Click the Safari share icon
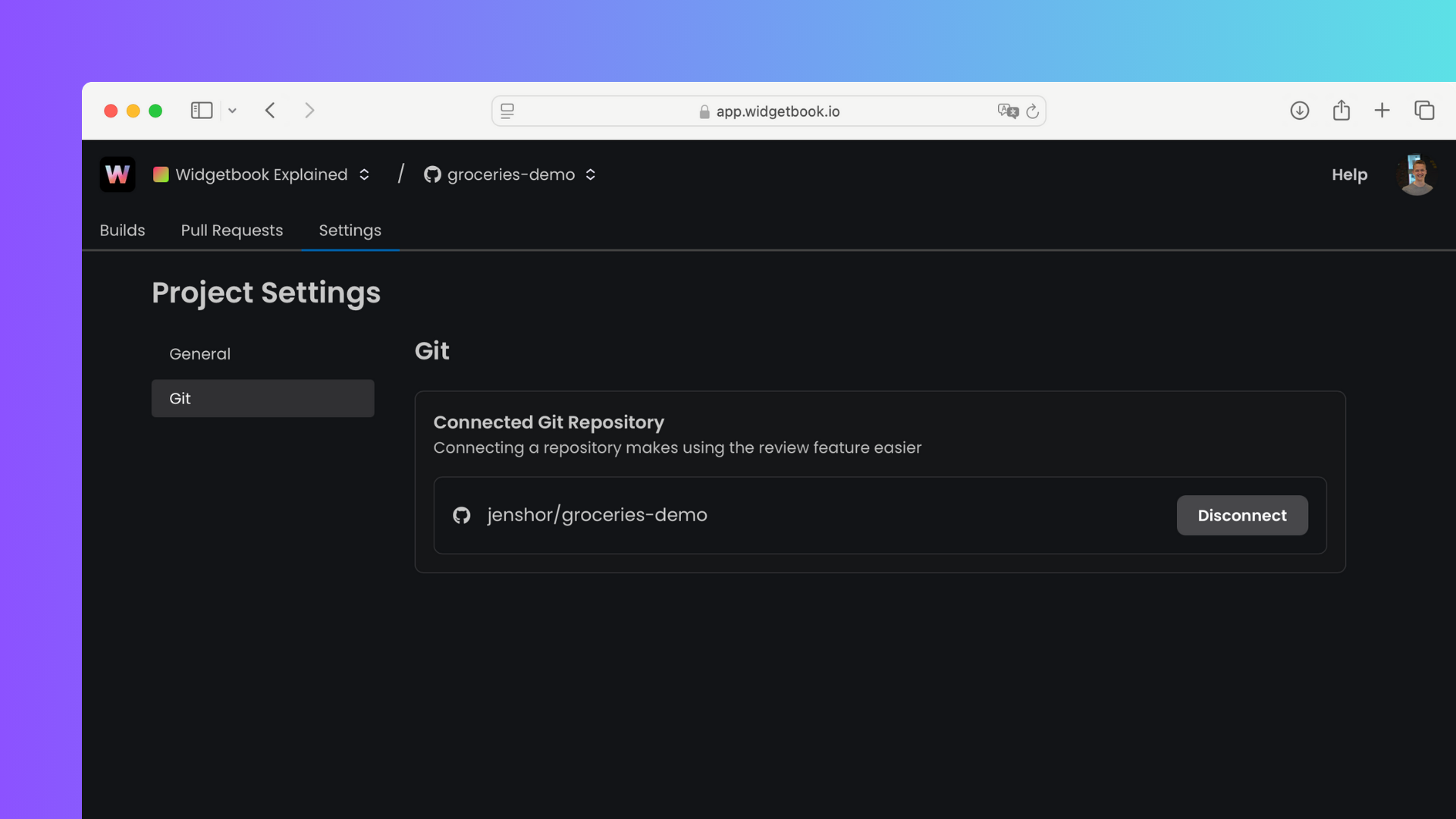This screenshot has width=1456, height=819. pos(1341,111)
